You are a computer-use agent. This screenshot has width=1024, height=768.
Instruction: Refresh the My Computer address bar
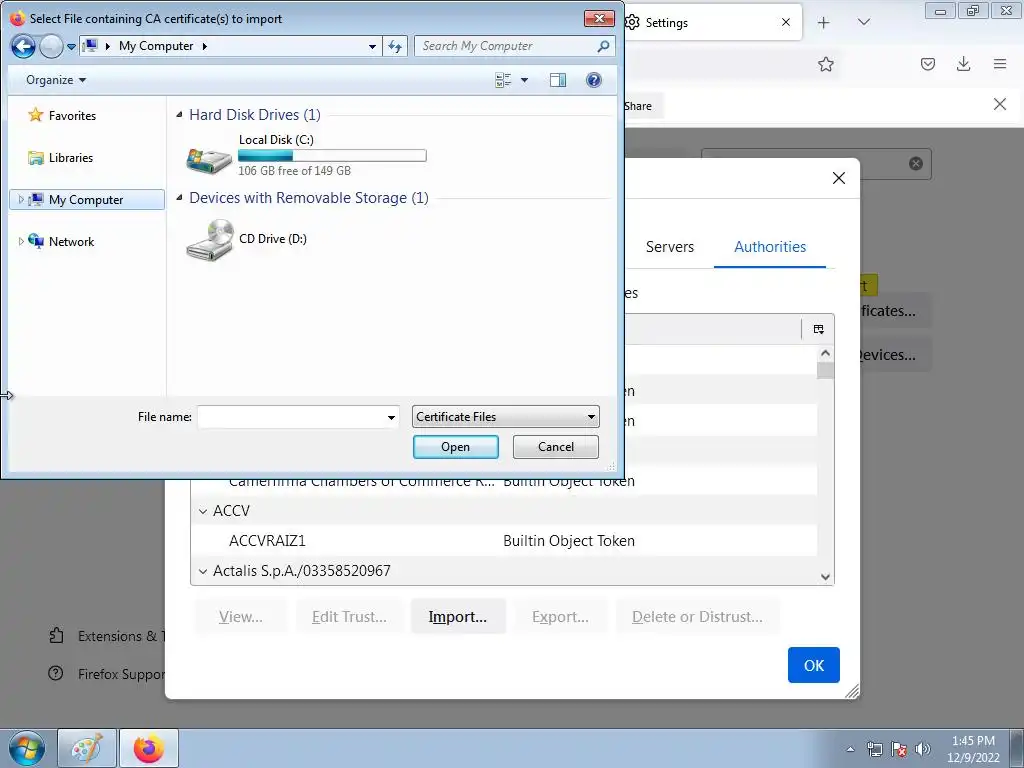[395, 46]
